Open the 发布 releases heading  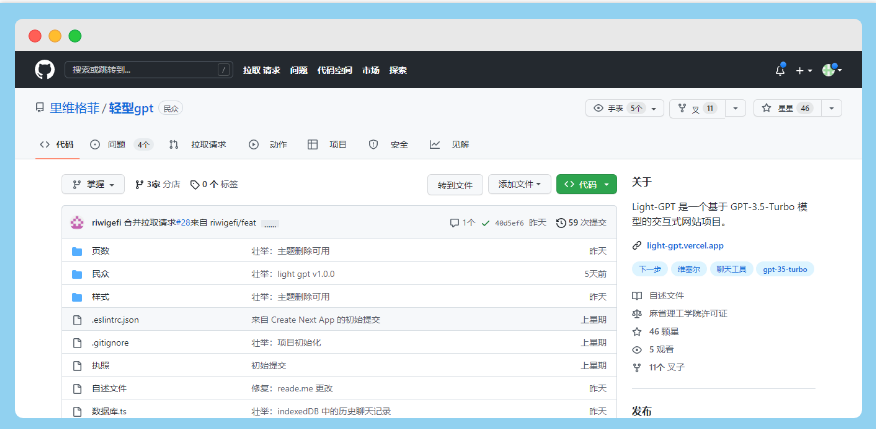pos(641,412)
